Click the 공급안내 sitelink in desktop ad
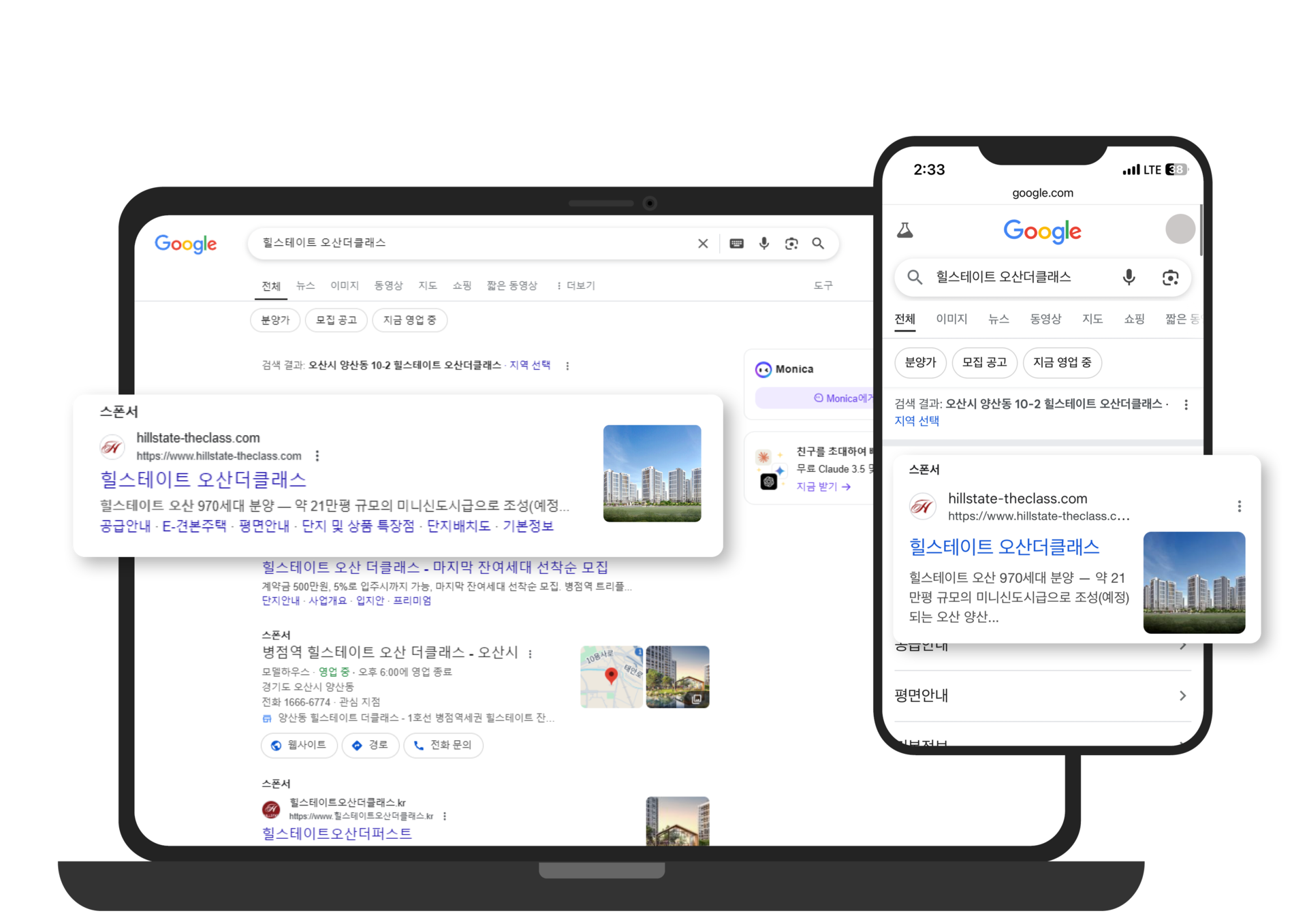Screen dimensions: 1307x924 pyautogui.click(x=125, y=526)
